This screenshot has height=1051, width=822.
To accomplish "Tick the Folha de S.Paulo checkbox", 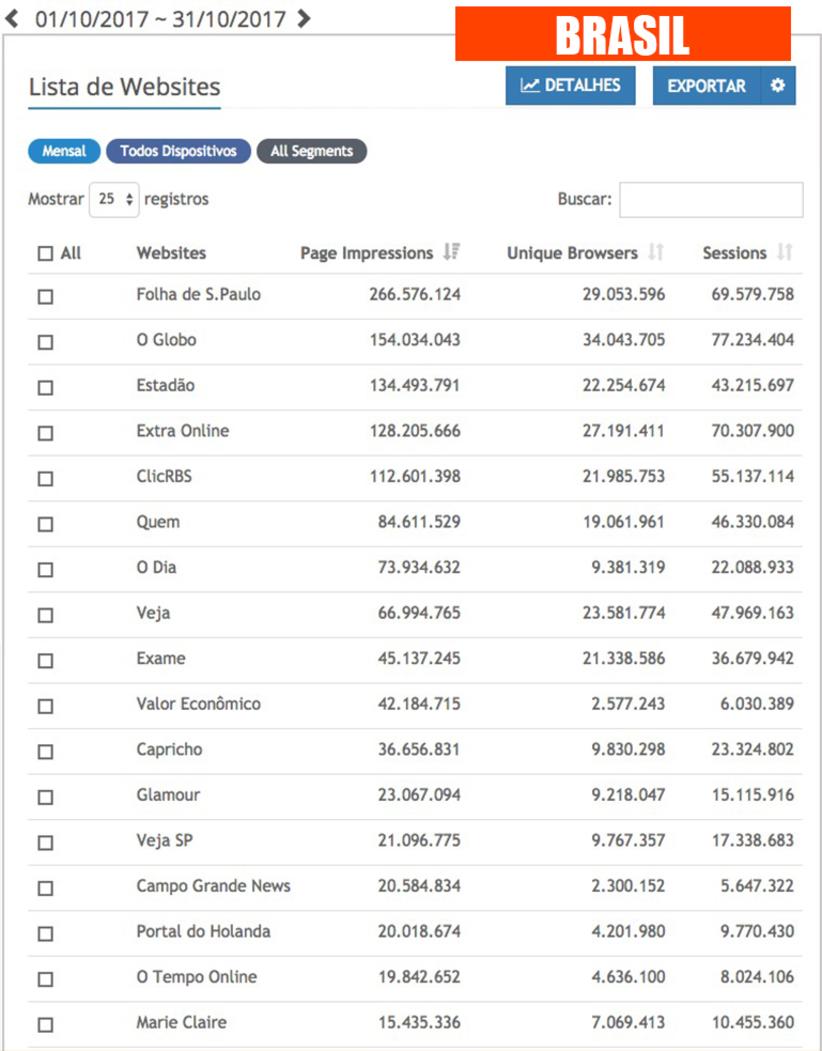I will pyautogui.click(x=45, y=297).
